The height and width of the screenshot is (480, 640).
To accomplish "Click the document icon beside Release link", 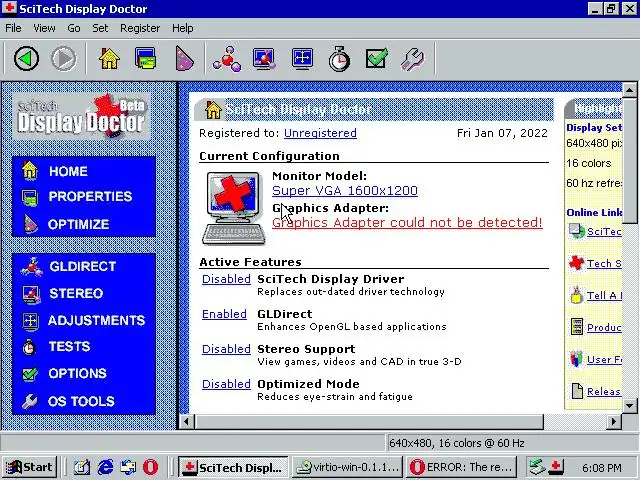I will click(x=577, y=391).
